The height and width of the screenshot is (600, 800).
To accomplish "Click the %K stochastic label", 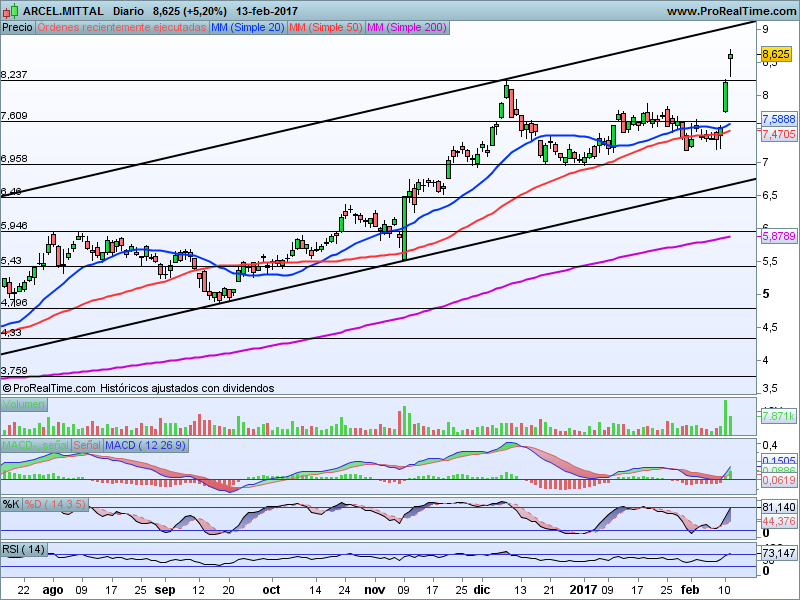I will (11, 505).
